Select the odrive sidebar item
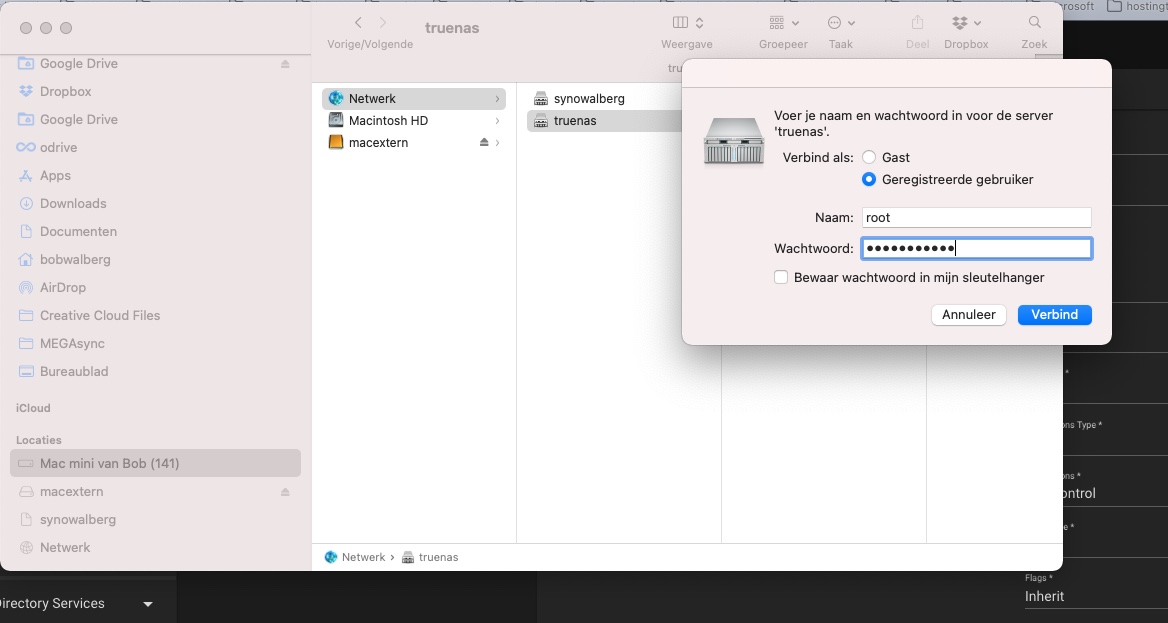This screenshot has height=623, width=1168. point(58,148)
